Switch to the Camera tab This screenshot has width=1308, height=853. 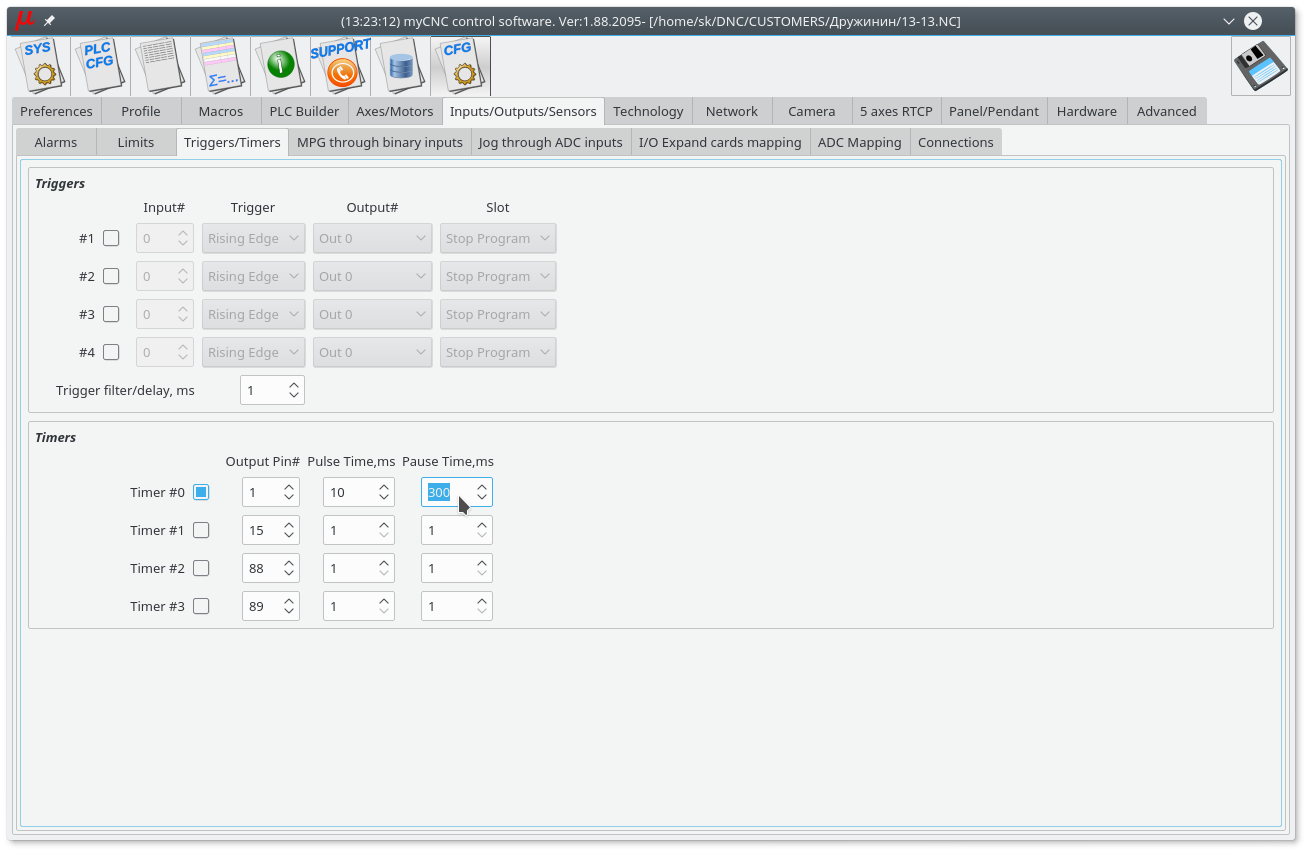(812, 111)
